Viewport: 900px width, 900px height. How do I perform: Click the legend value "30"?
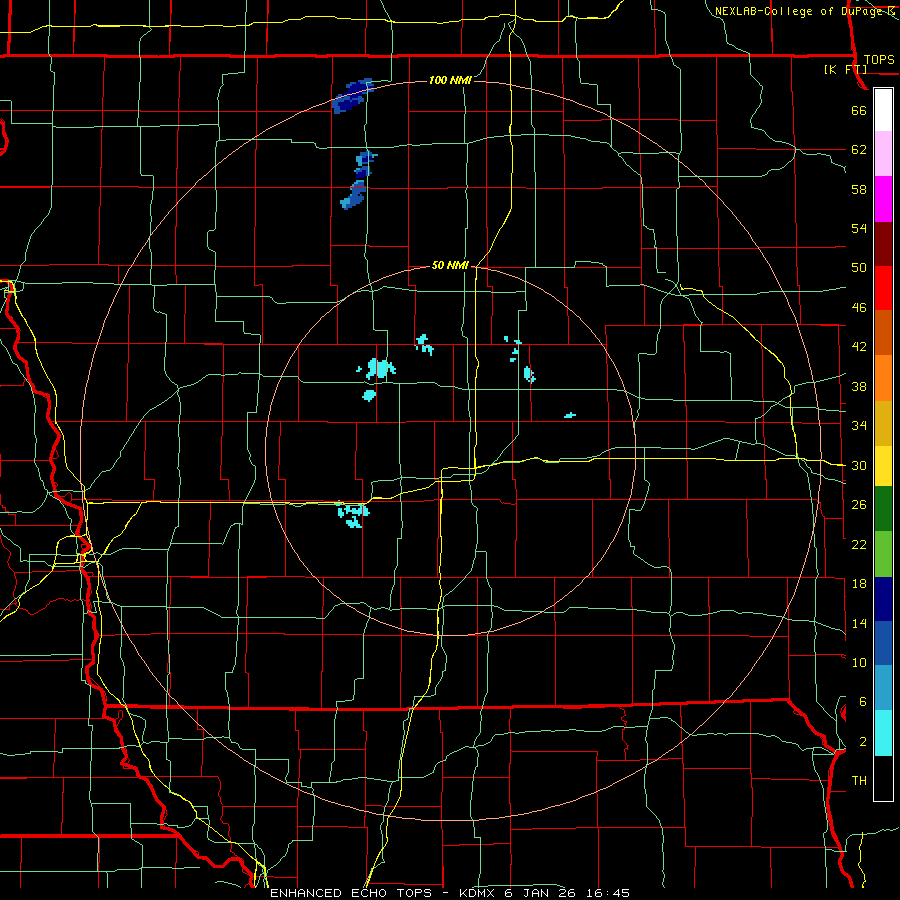click(x=859, y=465)
